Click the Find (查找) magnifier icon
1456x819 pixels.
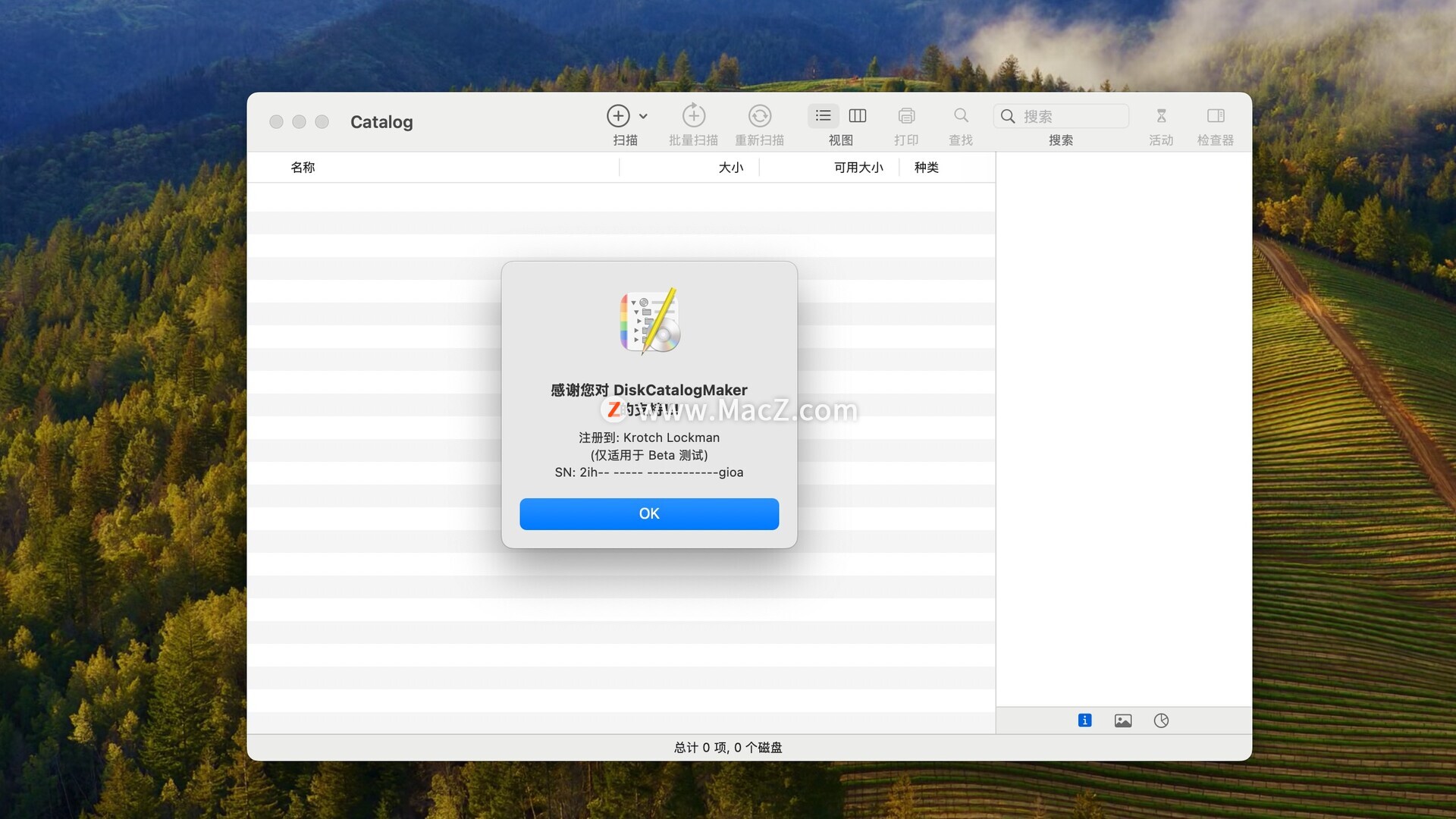coord(961,115)
